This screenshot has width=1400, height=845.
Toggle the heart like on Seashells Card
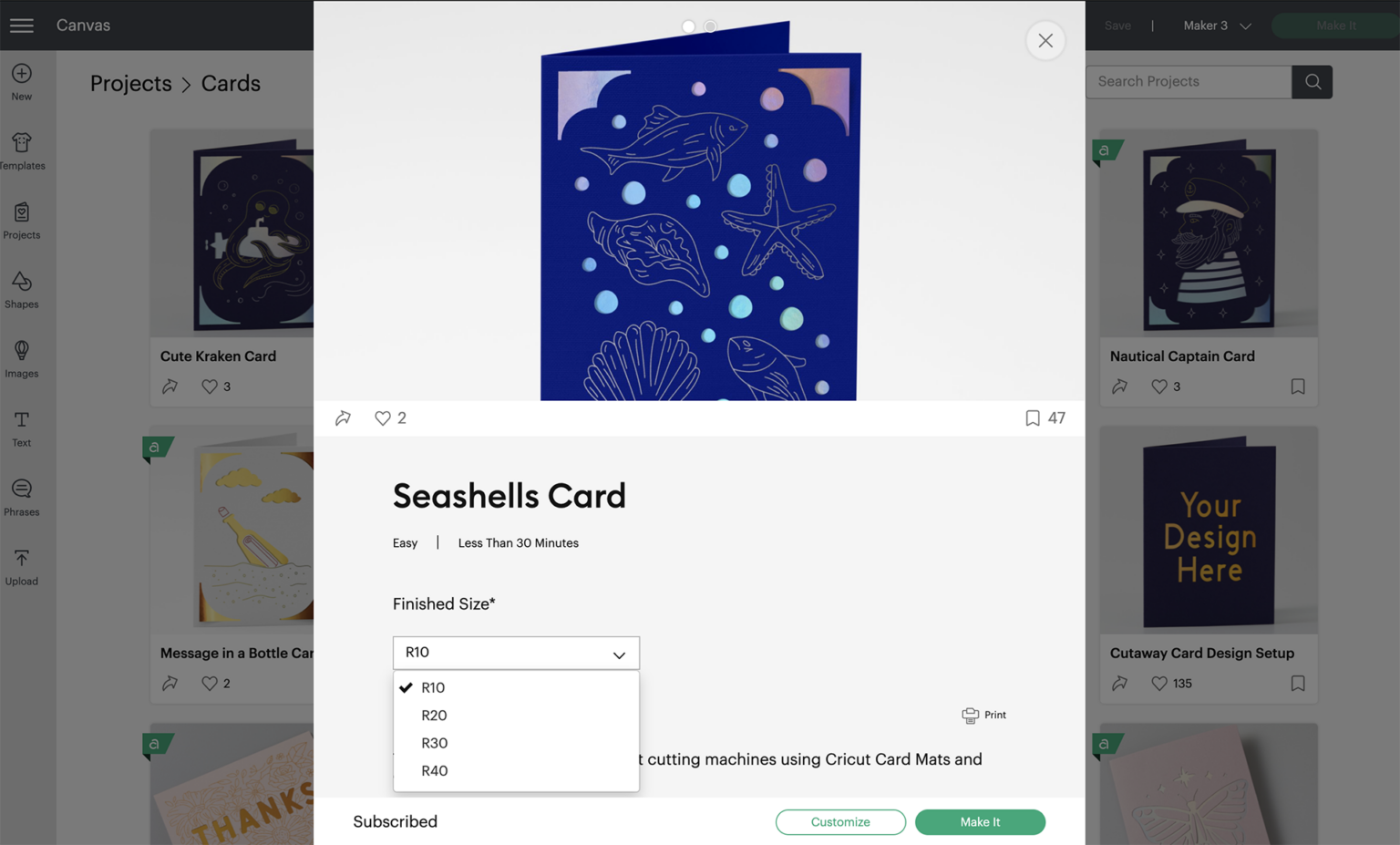pos(383,417)
